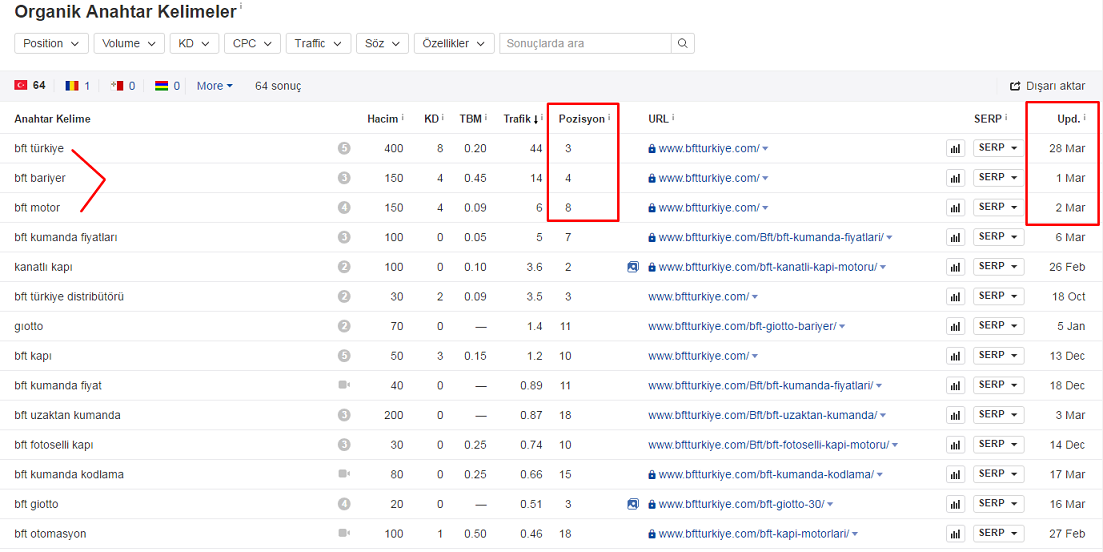Open the Position filter dropdown
The image size is (1103, 552).
coord(51,44)
